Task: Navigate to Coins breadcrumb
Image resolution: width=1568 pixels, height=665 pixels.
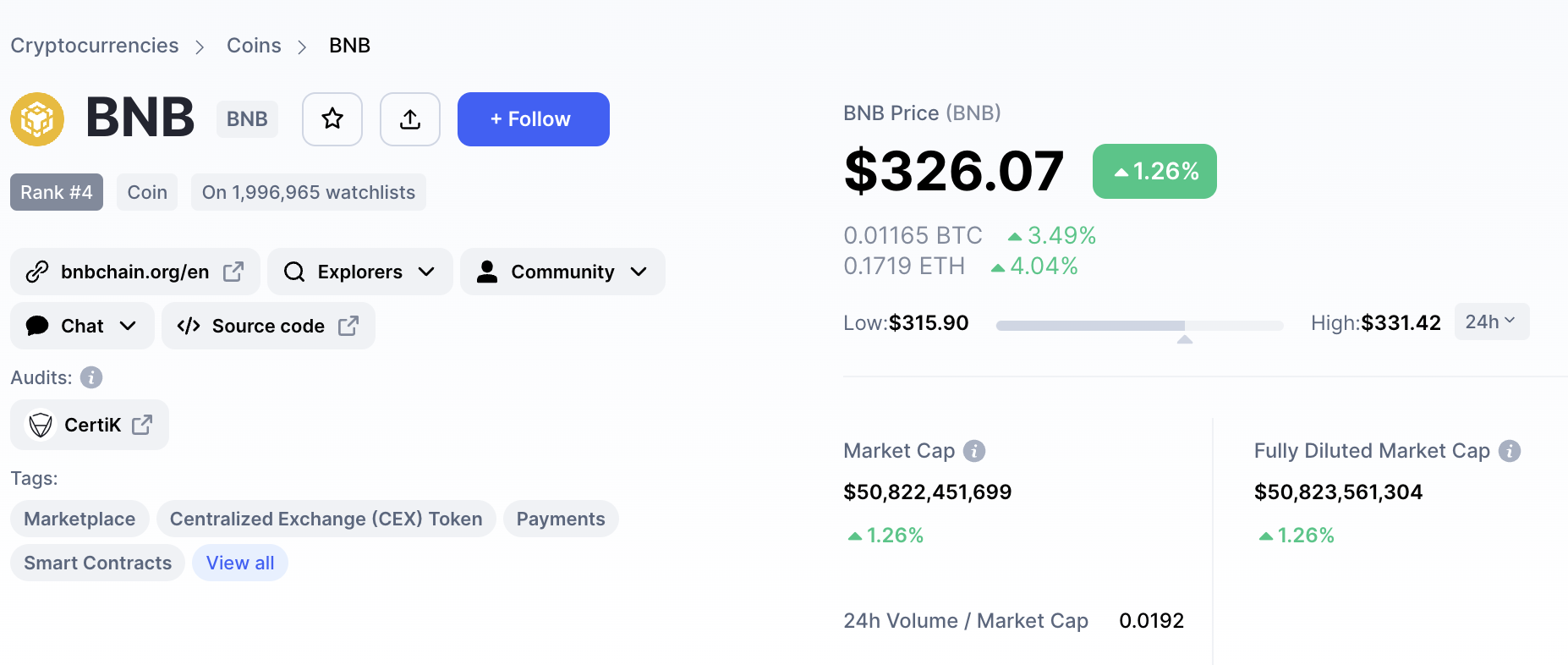Action: point(254,46)
